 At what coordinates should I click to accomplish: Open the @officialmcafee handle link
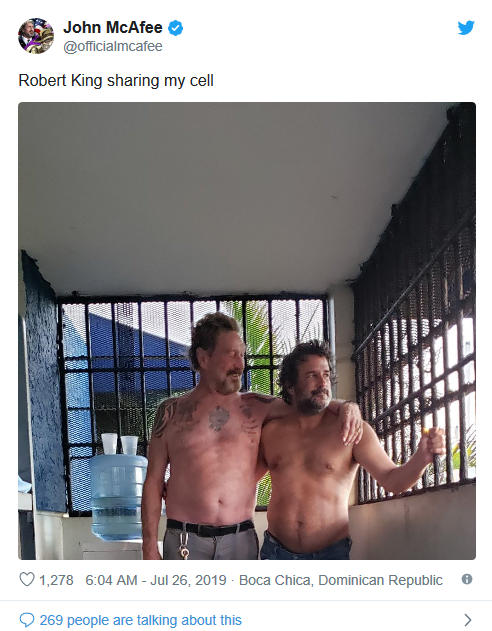click(113, 46)
